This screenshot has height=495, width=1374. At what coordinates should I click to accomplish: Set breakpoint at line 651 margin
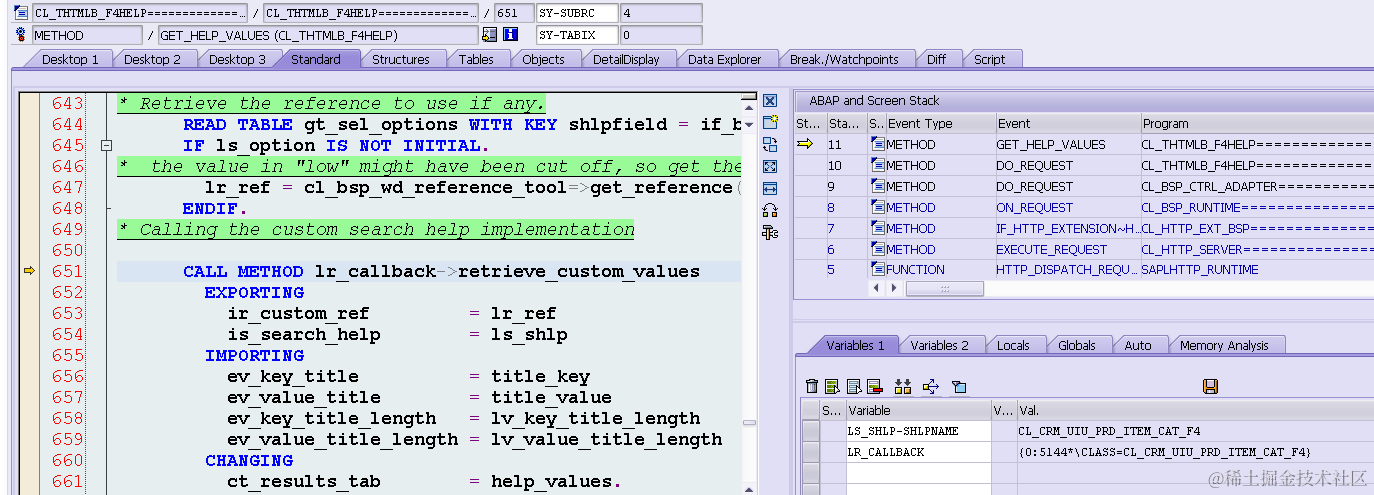(29, 271)
